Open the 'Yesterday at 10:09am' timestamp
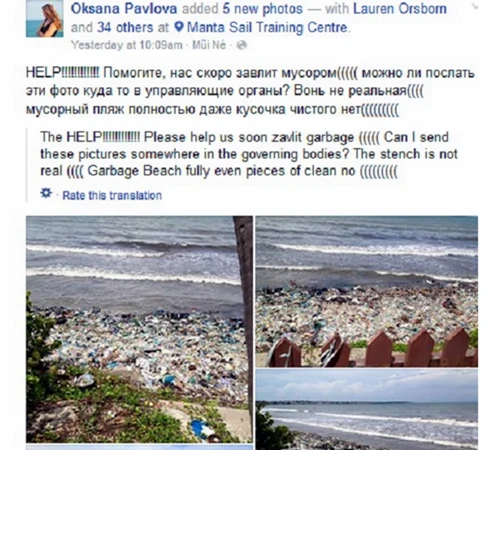Image resolution: width=500 pixels, height=557 pixels. [126, 45]
